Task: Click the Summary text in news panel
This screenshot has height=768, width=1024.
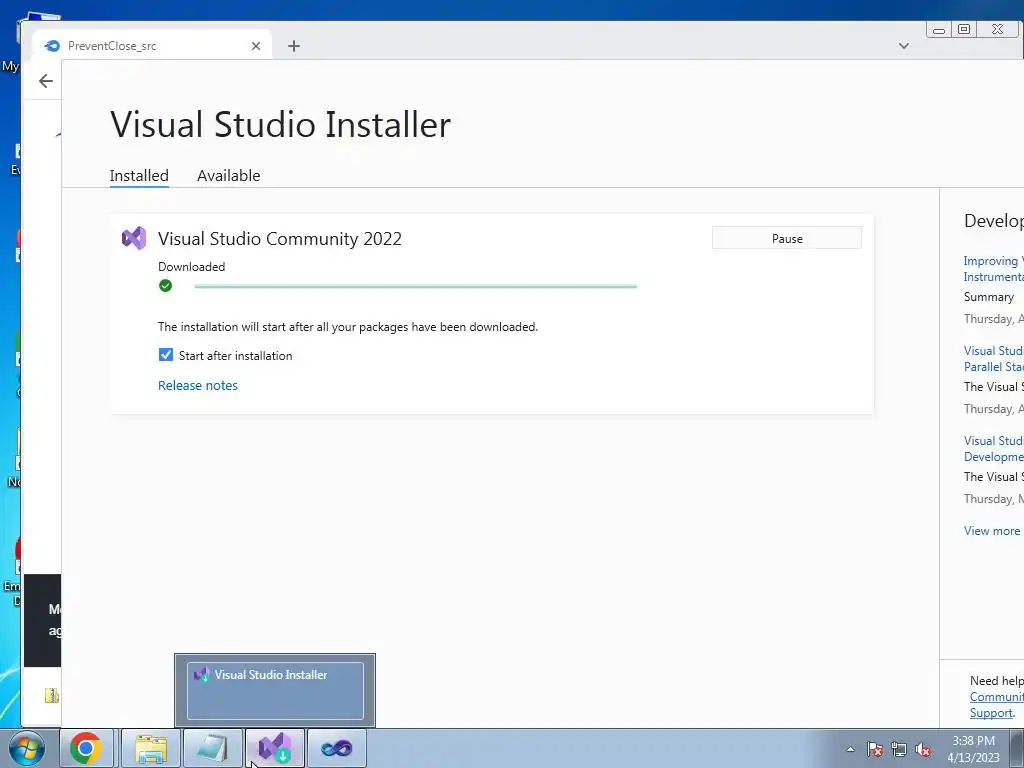Action: [x=989, y=296]
